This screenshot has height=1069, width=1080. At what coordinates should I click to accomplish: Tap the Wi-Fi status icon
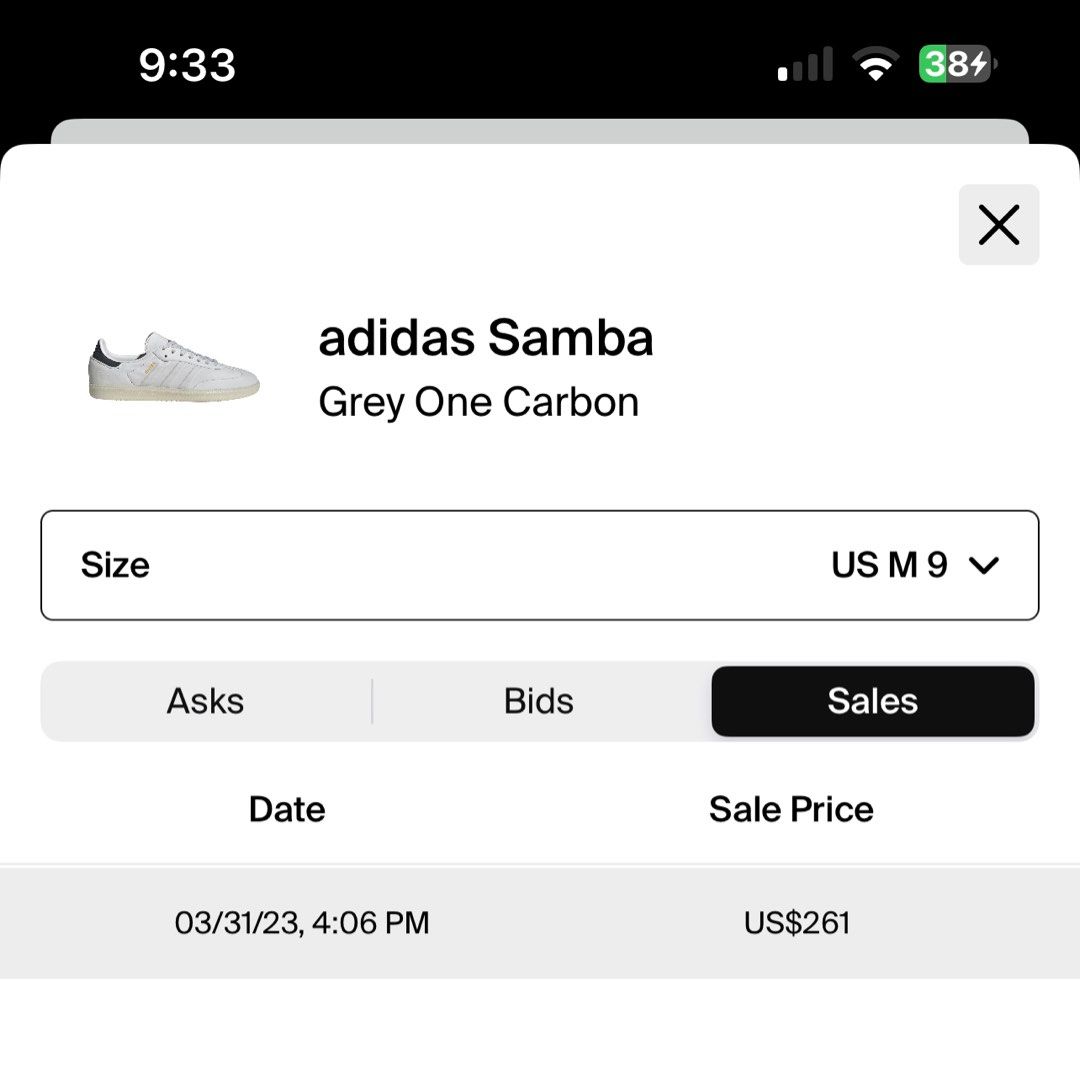click(x=875, y=62)
